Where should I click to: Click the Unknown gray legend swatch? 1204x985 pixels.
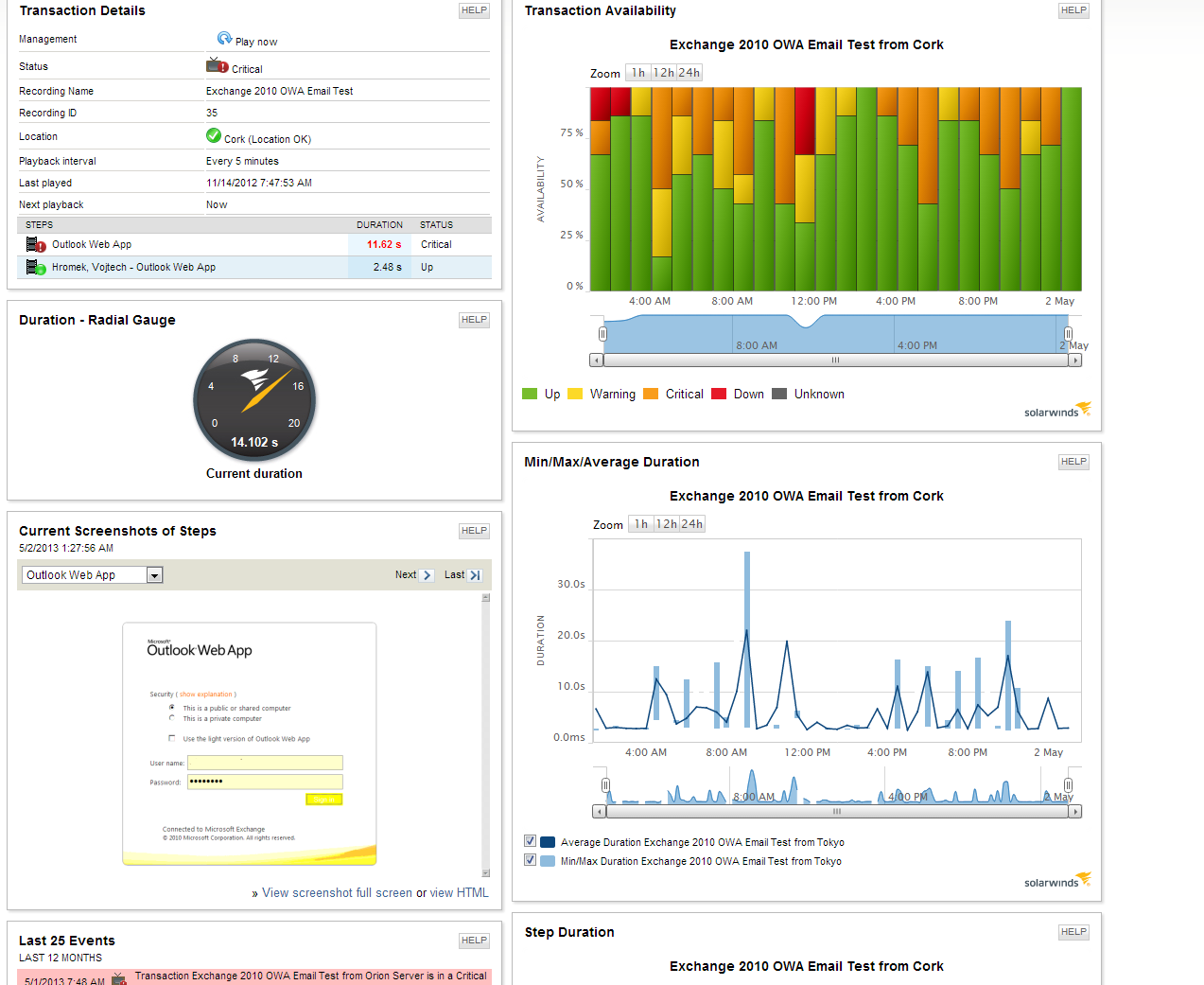779,394
